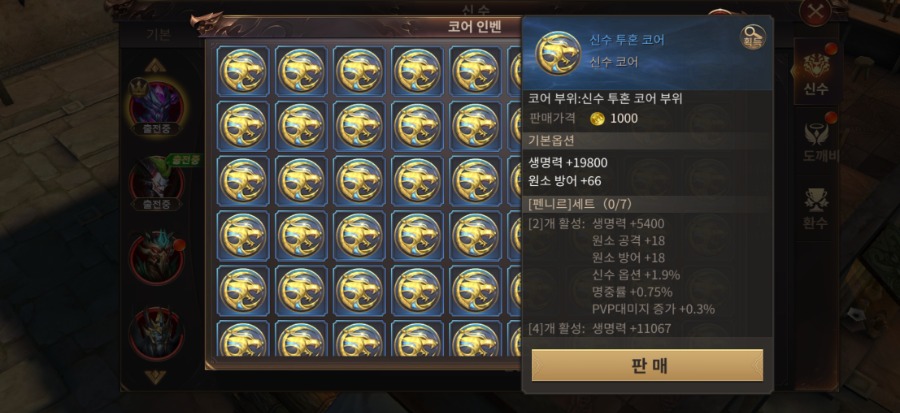Screen dimensions: 900x413
Task: Select the third beast portrait with red dot
Action: pos(157,257)
